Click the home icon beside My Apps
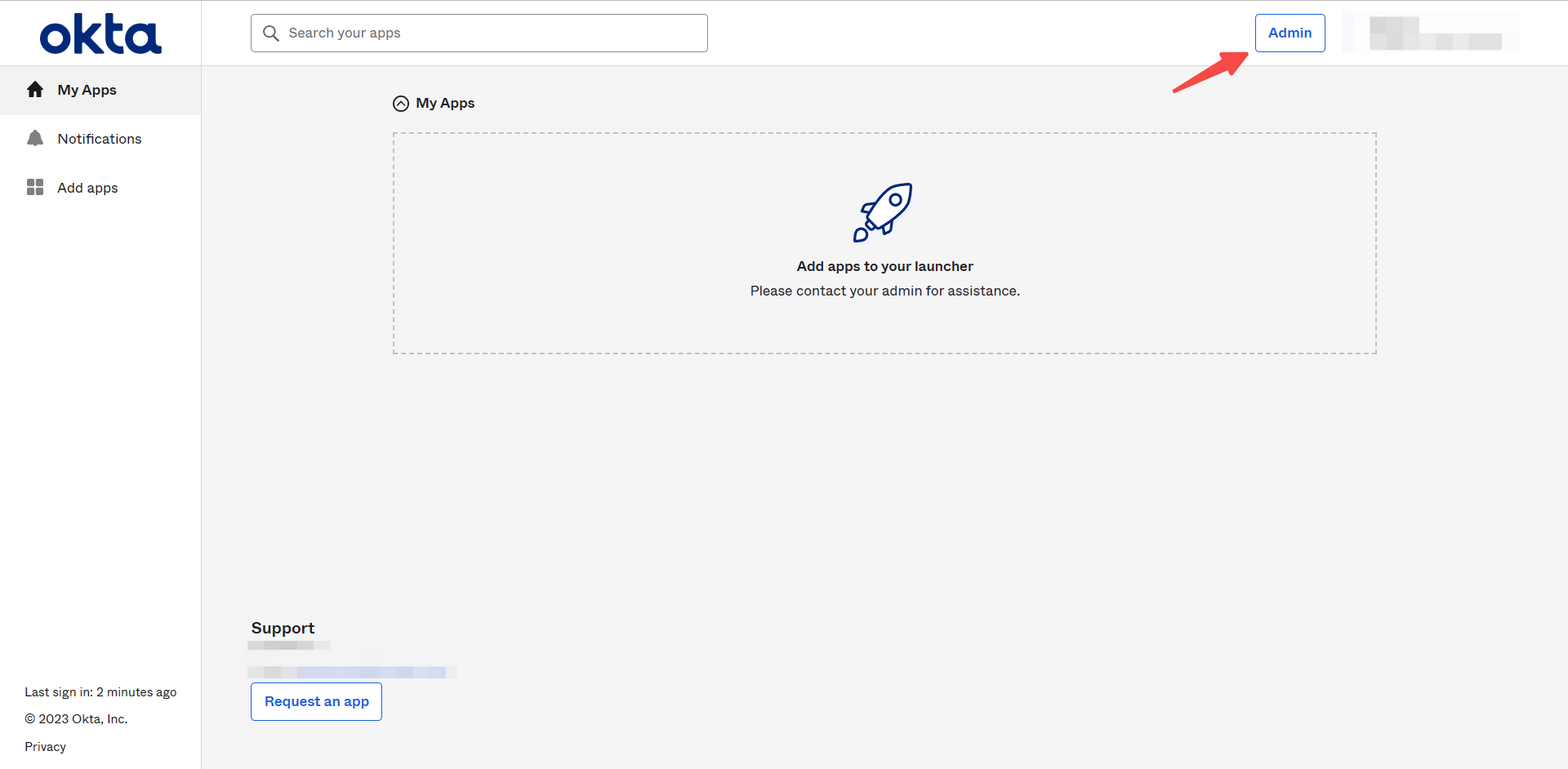 (x=35, y=90)
